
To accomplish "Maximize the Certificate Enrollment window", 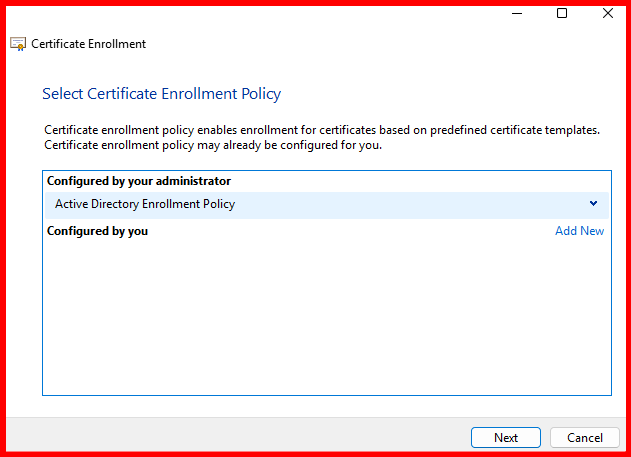I will click(x=562, y=14).
